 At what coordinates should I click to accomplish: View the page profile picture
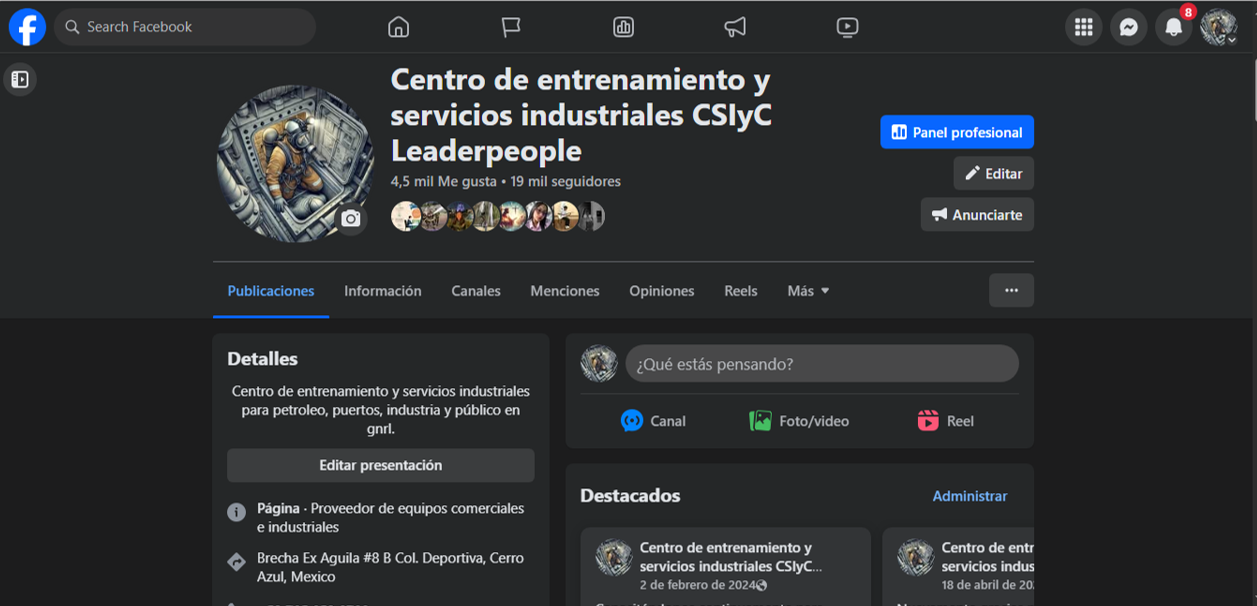click(295, 164)
